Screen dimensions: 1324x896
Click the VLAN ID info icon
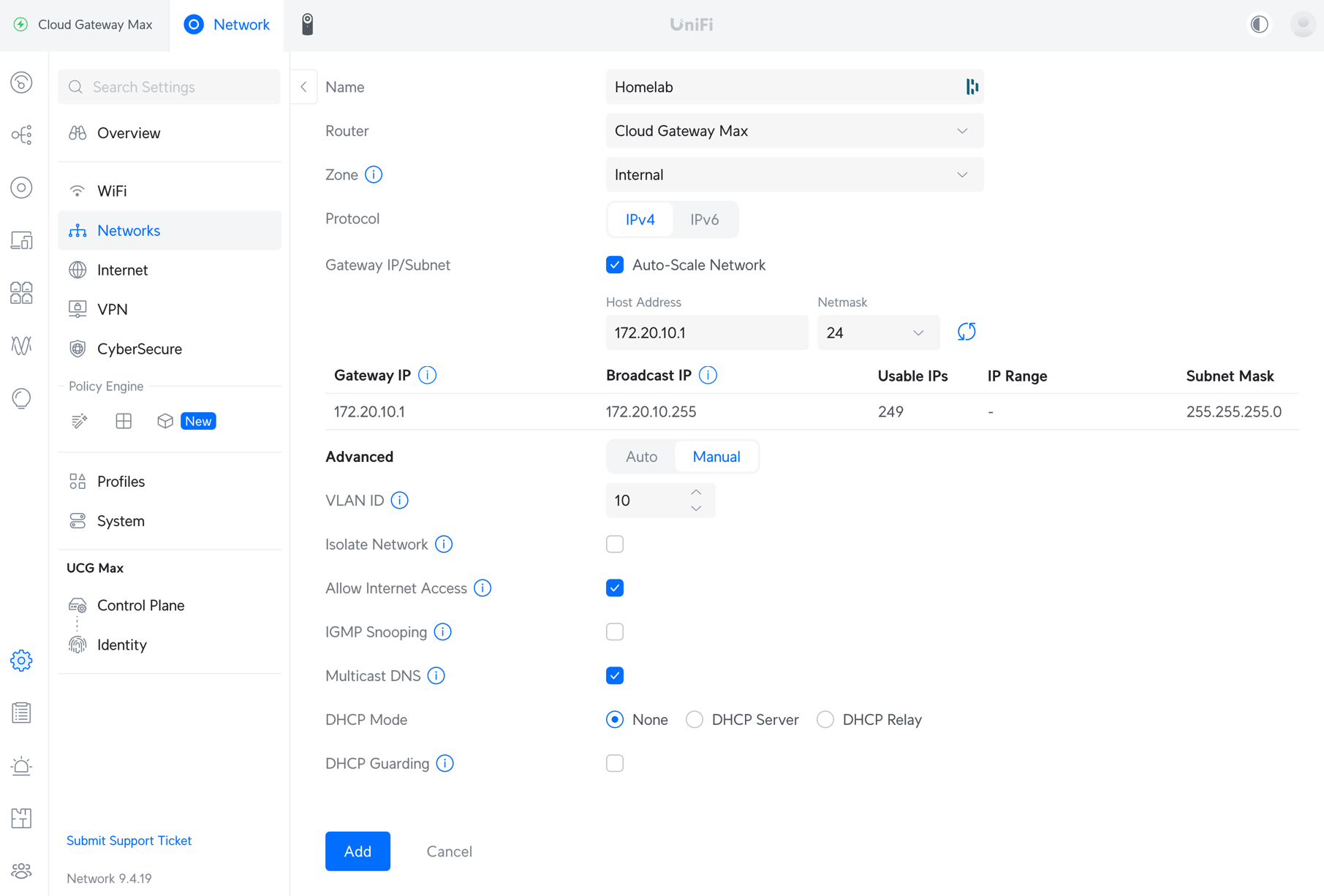tap(399, 501)
